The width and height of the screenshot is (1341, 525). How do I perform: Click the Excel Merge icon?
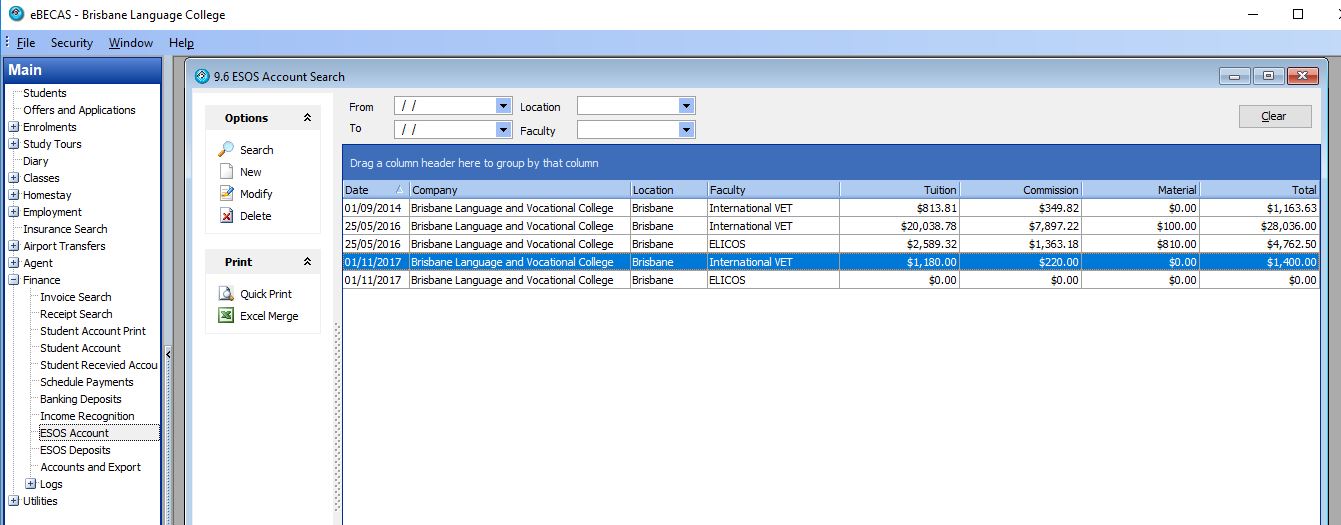pyautogui.click(x=226, y=316)
